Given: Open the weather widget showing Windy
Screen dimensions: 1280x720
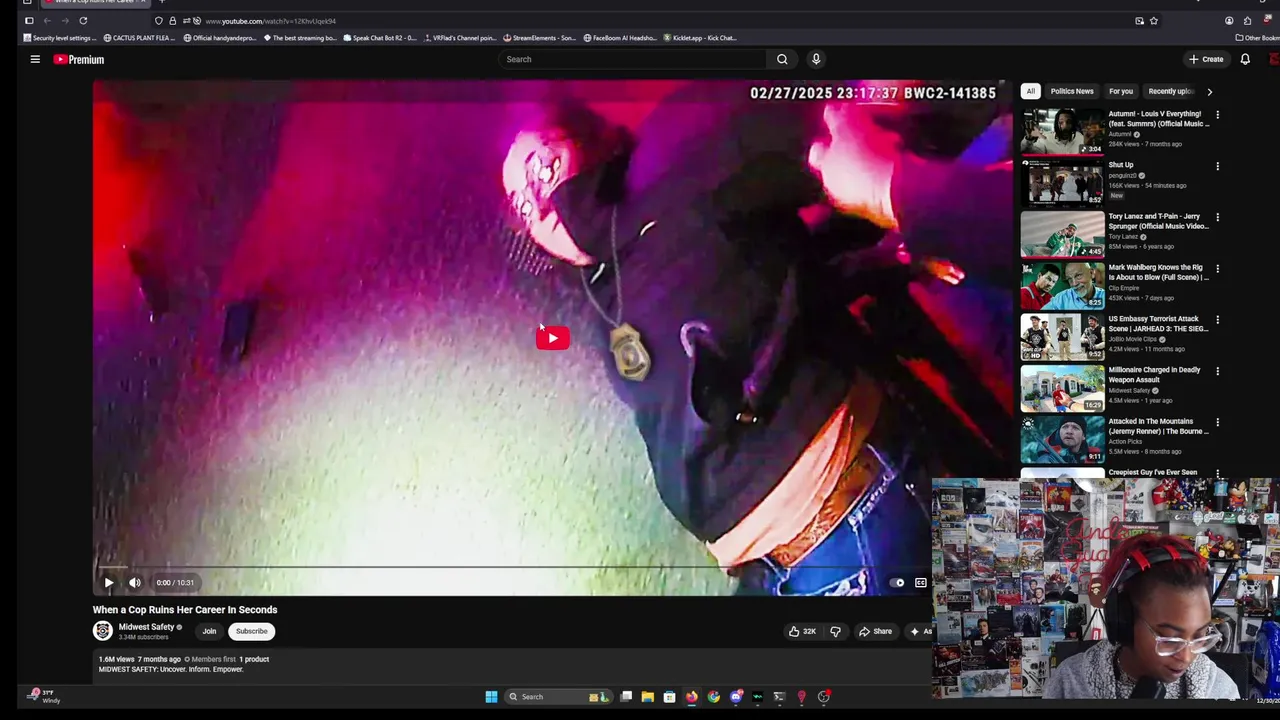Looking at the screenshot, I should point(43,696).
